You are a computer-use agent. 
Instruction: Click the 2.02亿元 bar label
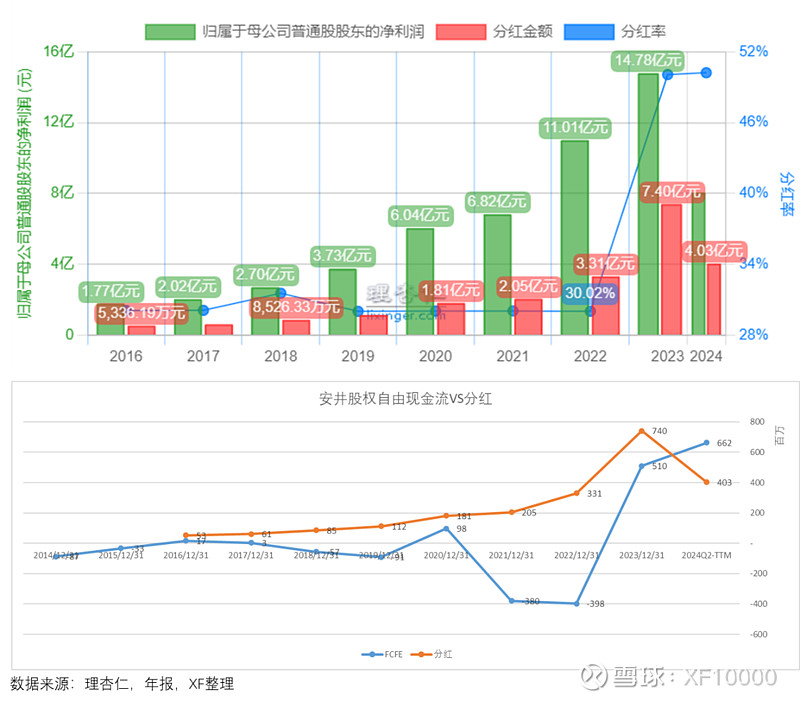click(x=187, y=286)
